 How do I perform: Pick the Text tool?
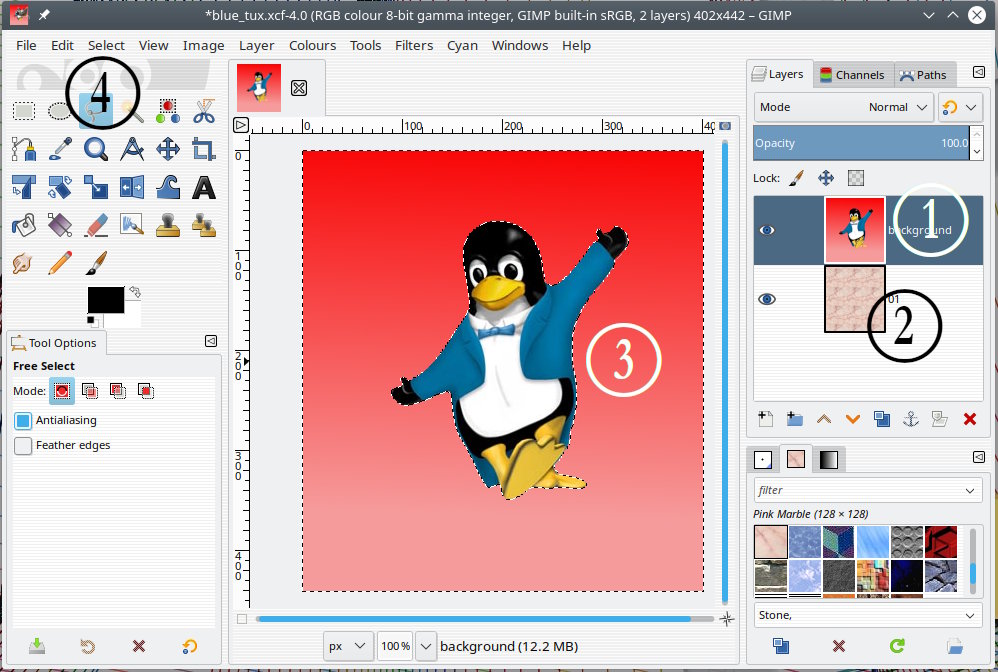204,187
